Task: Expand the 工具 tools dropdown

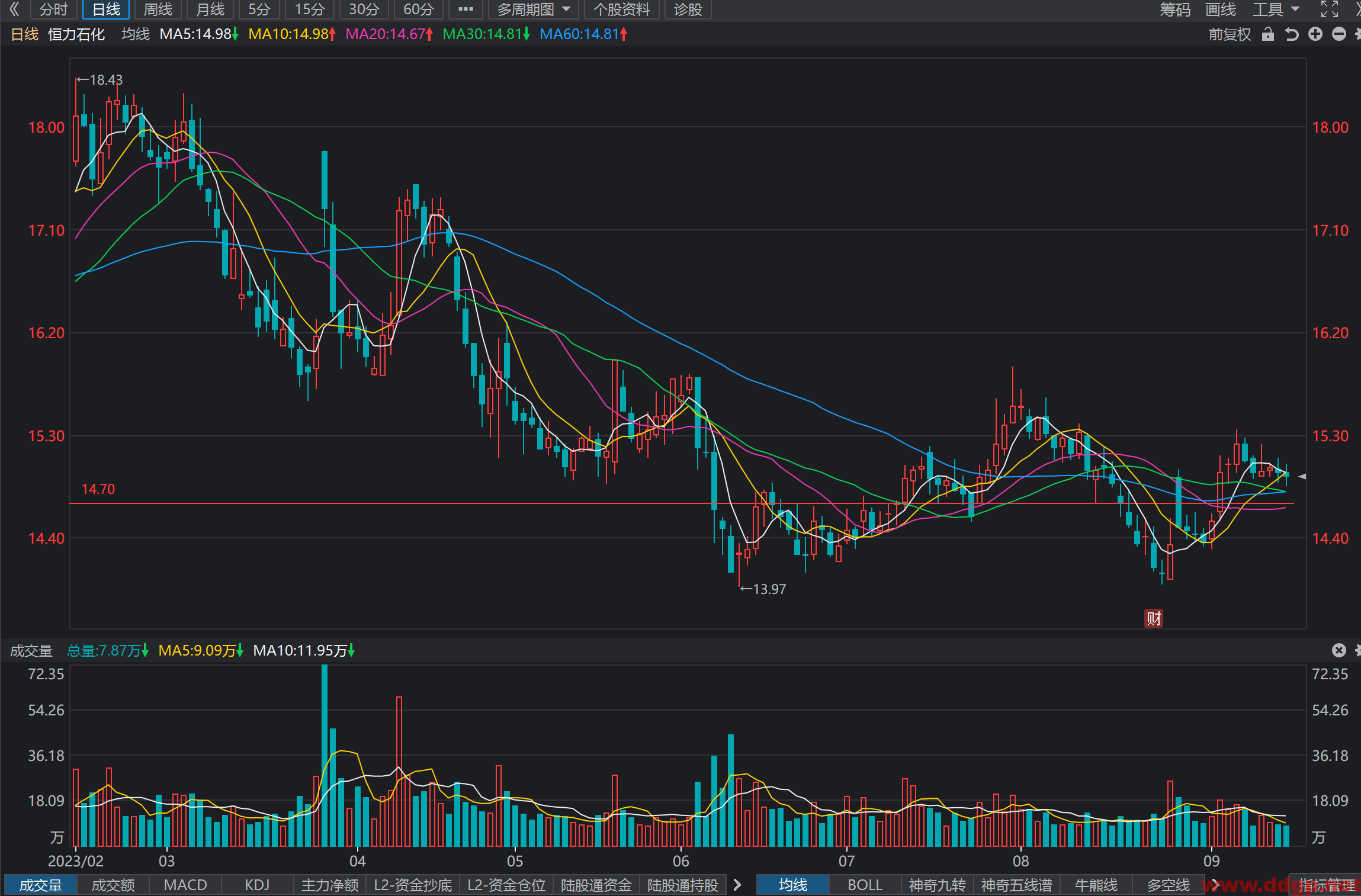Action: [x=1276, y=9]
